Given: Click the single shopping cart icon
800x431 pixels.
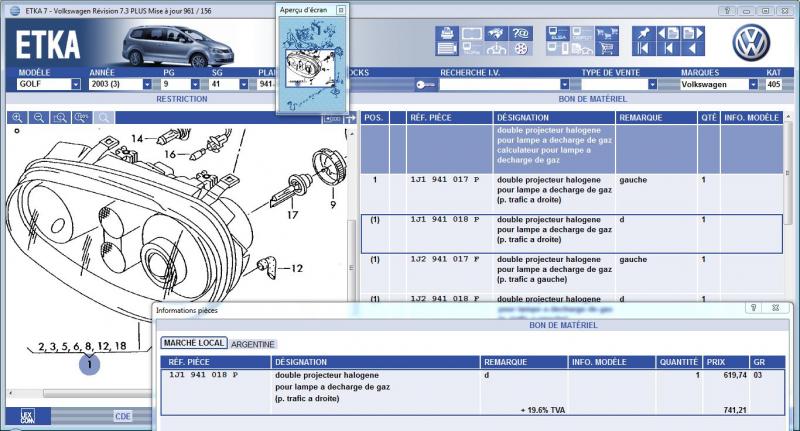Looking at the screenshot, I should click(606, 49).
